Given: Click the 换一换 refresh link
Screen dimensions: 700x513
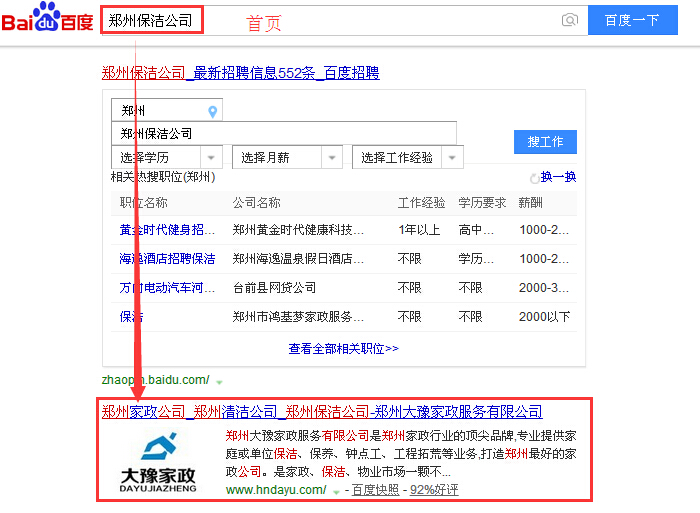Looking at the screenshot, I should (x=558, y=177).
